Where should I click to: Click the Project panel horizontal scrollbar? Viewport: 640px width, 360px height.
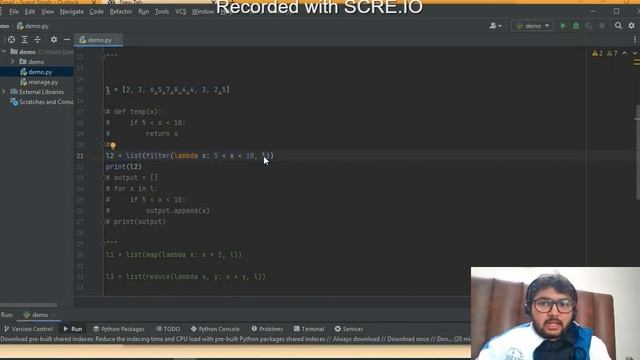(x=29, y=304)
